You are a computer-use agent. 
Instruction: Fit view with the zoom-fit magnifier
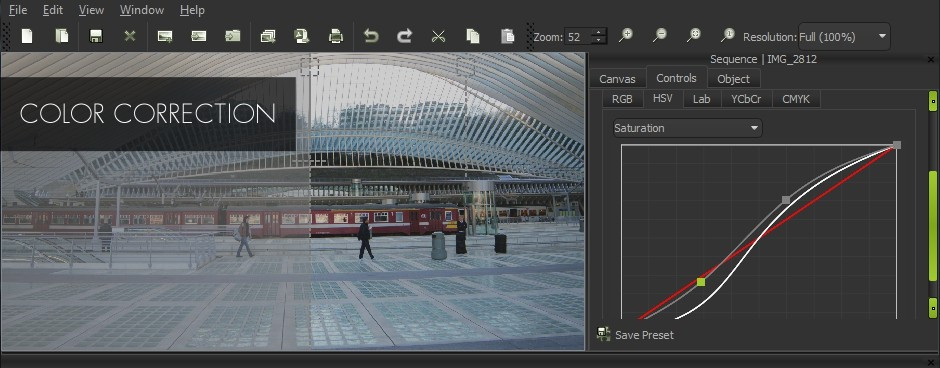point(694,35)
